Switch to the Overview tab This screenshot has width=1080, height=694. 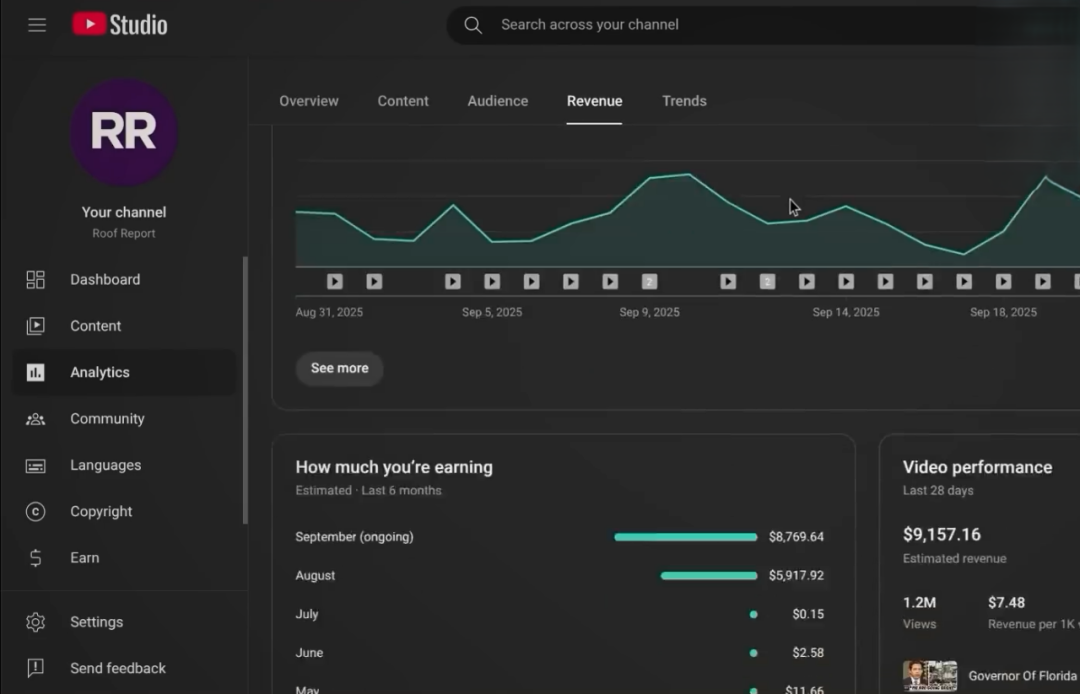[309, 101]
